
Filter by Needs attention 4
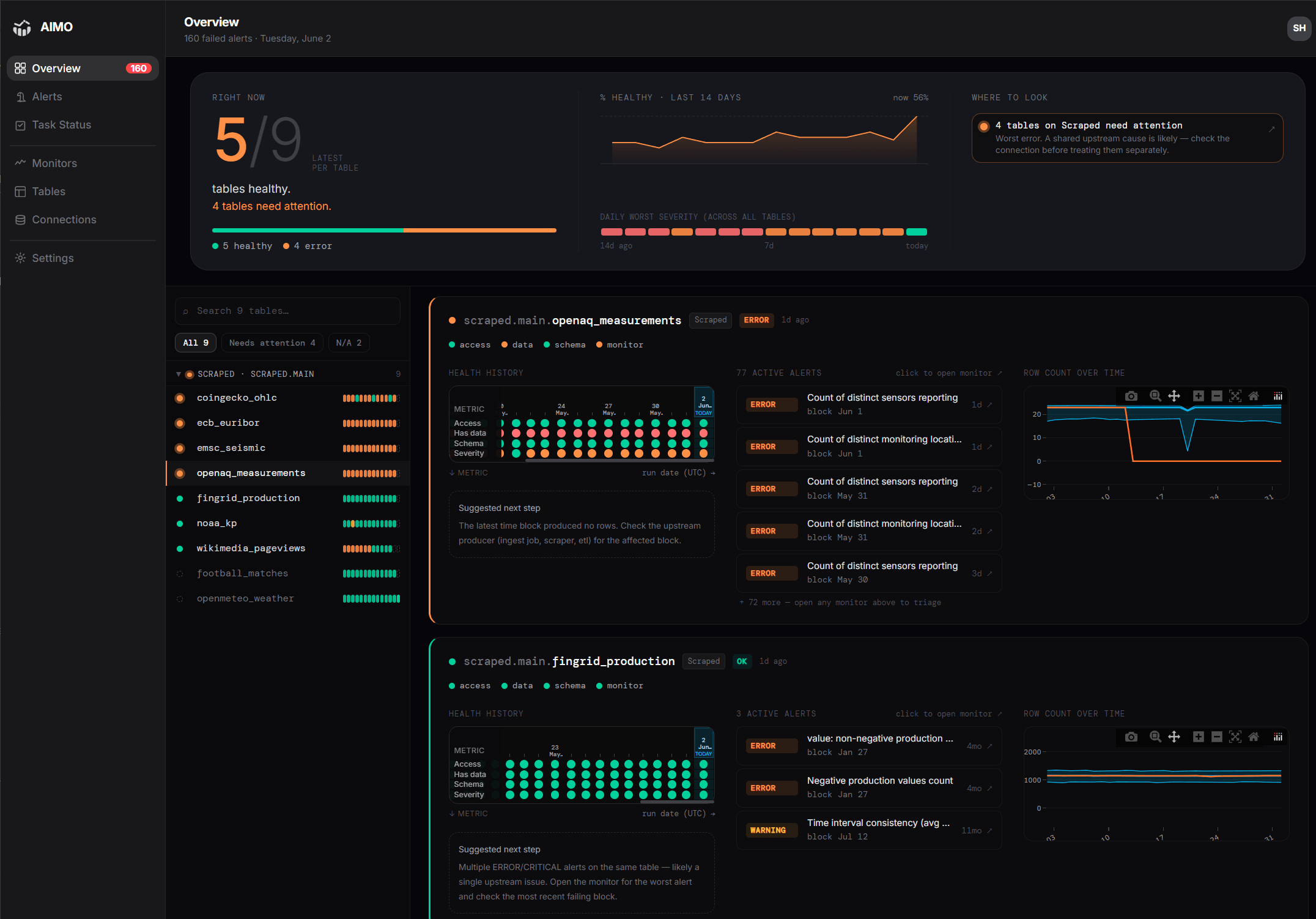point(272,343)
